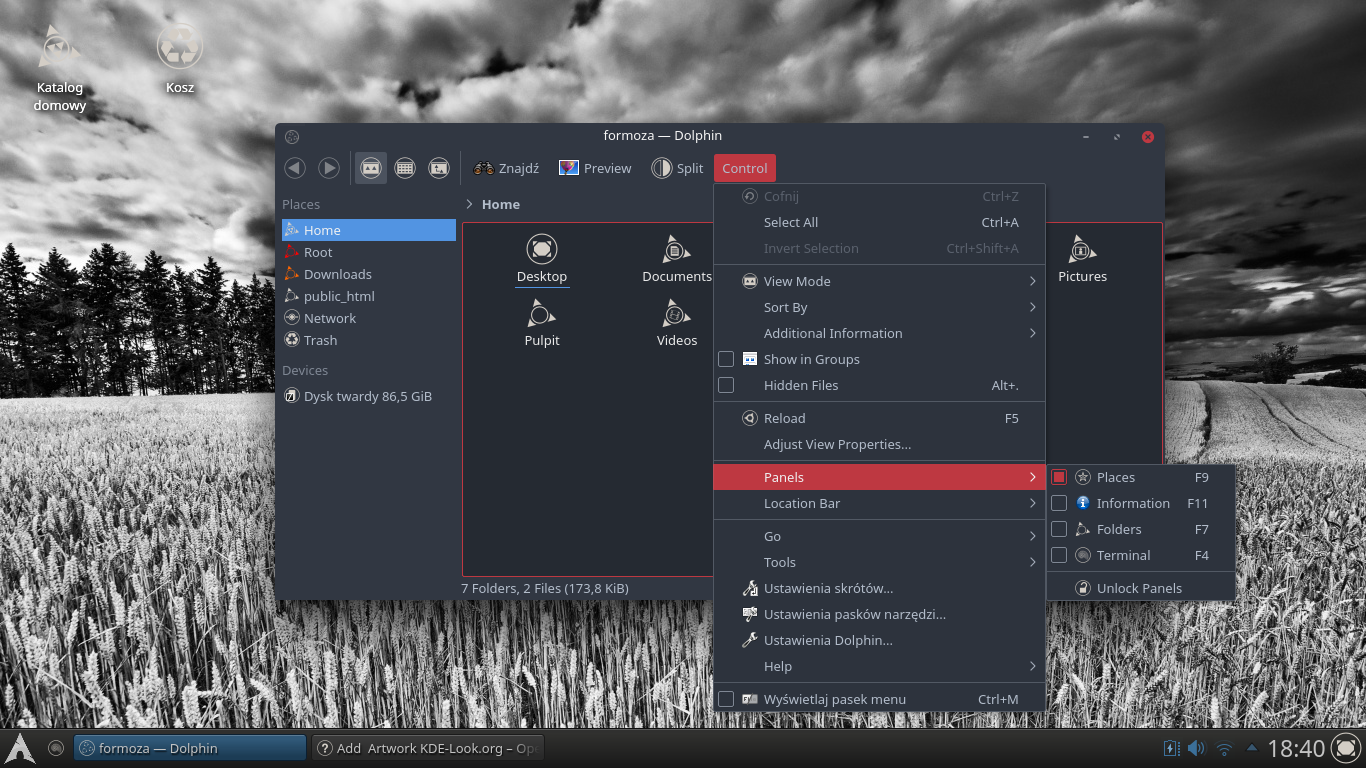Click Reload in the Control menu
The width and height of the screenshot is (1366, 768).
(879, 418)
